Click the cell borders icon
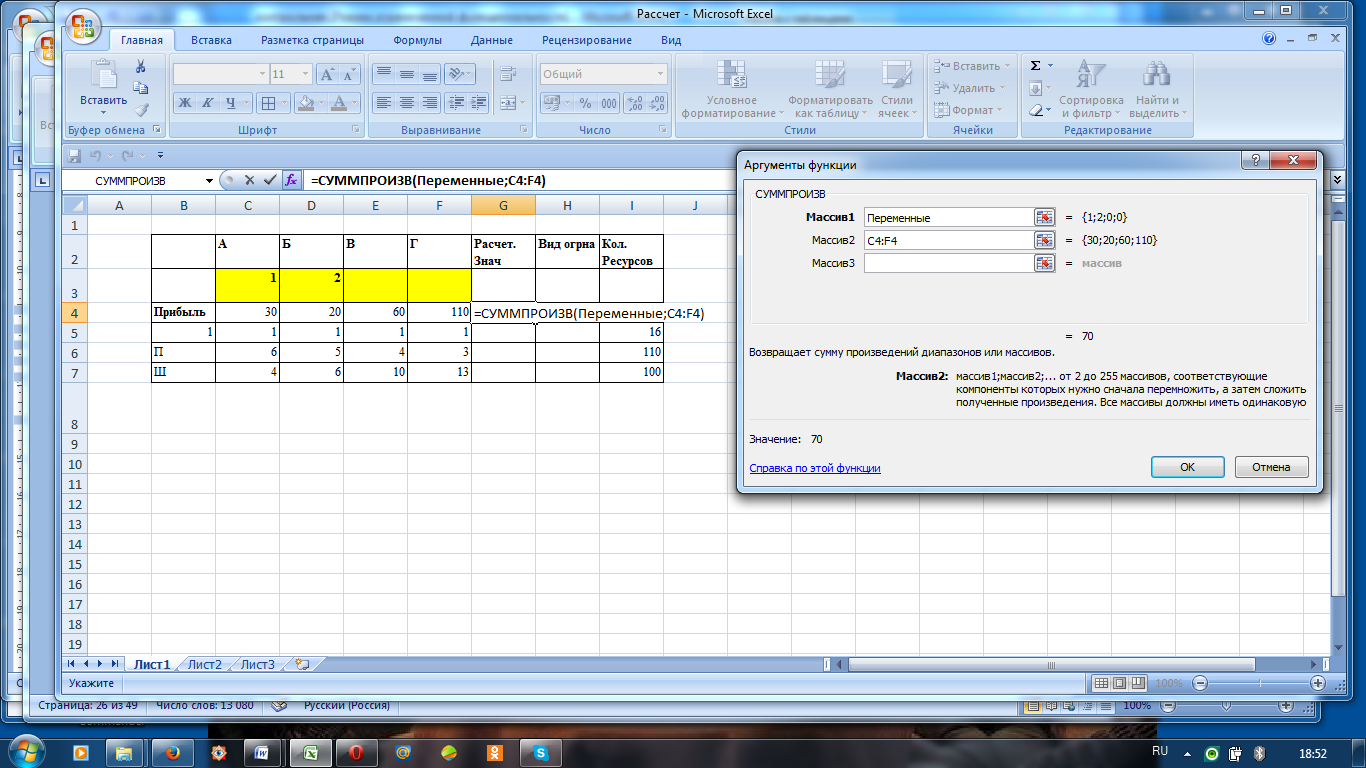1366x768 pixels. [268, 103]
